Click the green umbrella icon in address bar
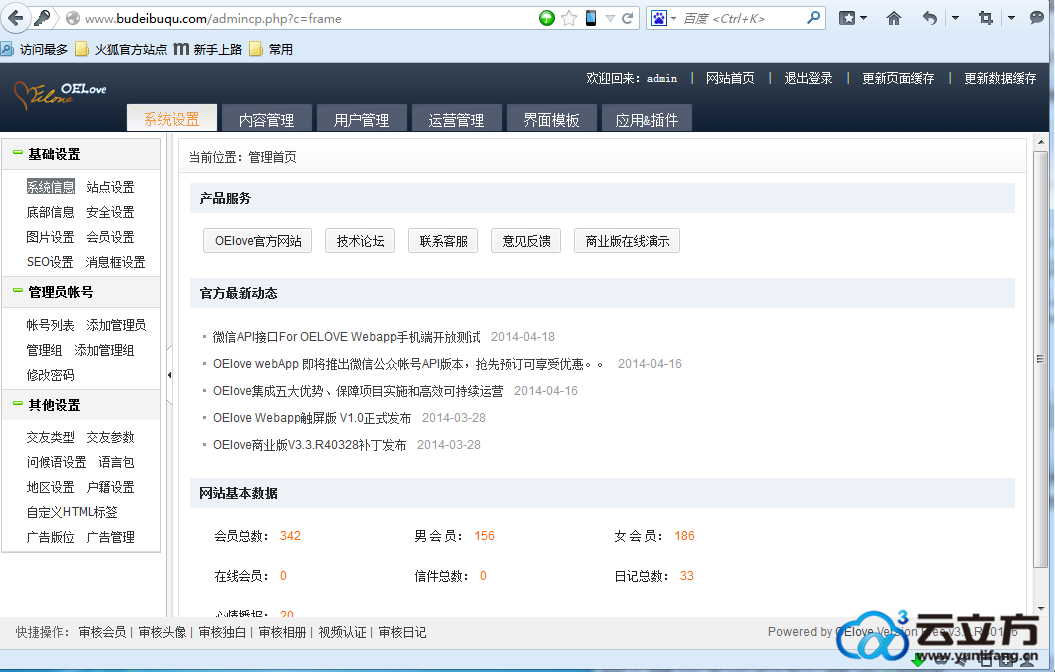Image resolution: width=1055 pixels, height=672 pixels. point(547,18)
